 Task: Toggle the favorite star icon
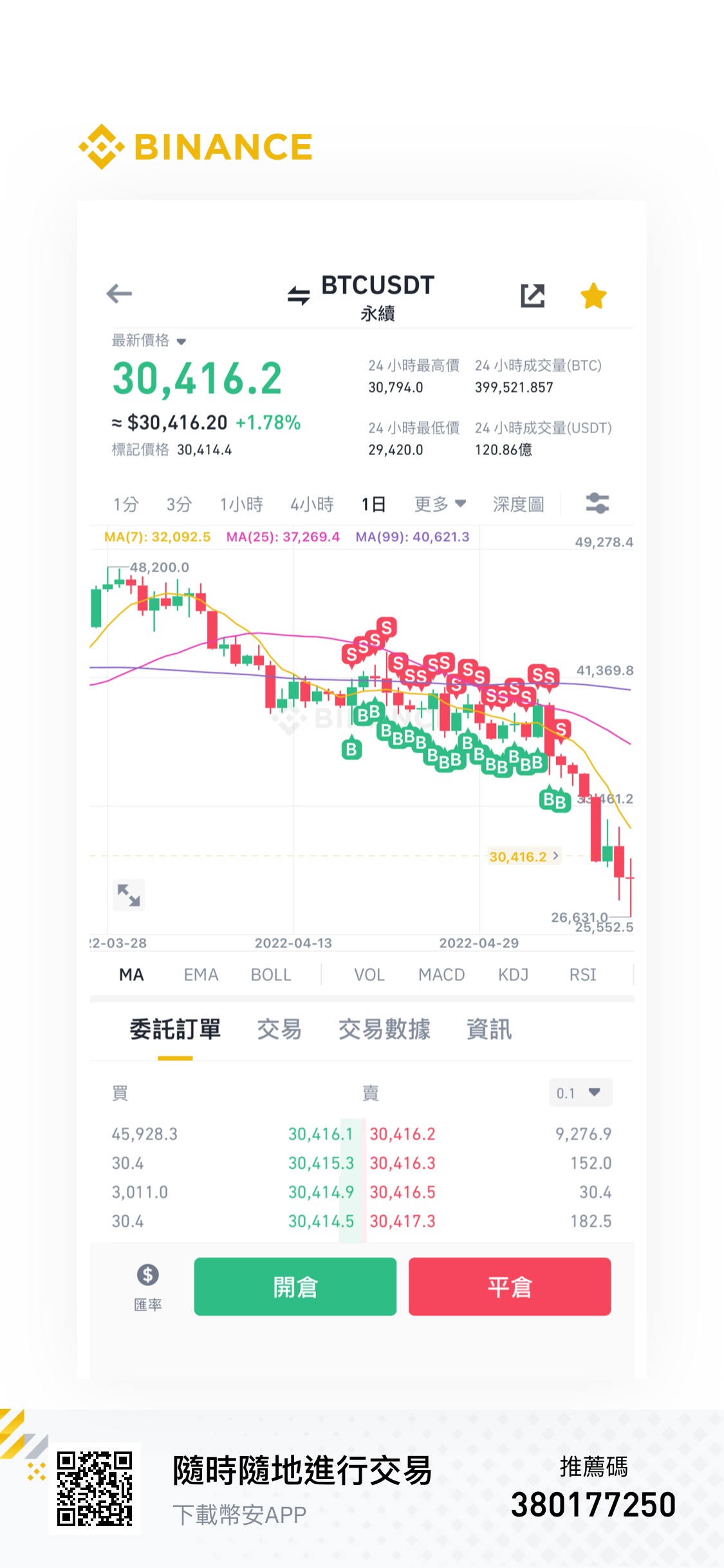coord(593,296)
